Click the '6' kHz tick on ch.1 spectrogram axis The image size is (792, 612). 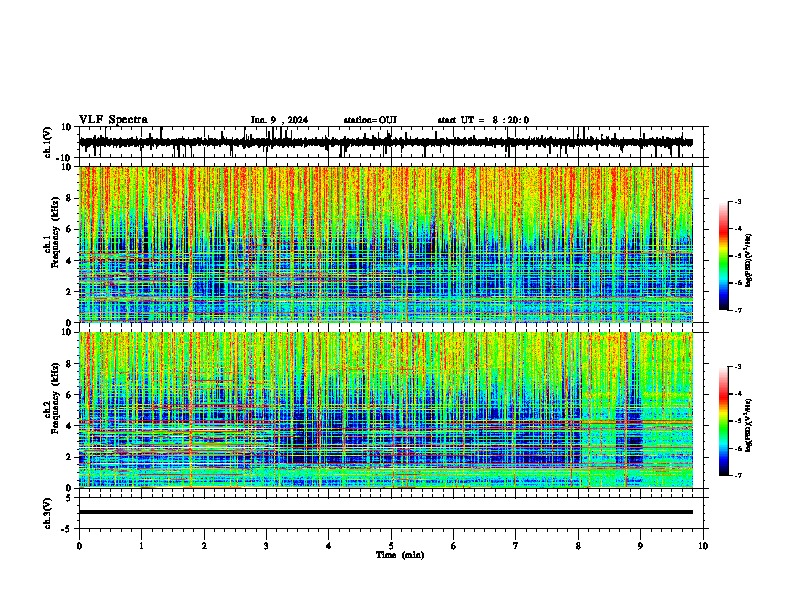tap(69, 230)
